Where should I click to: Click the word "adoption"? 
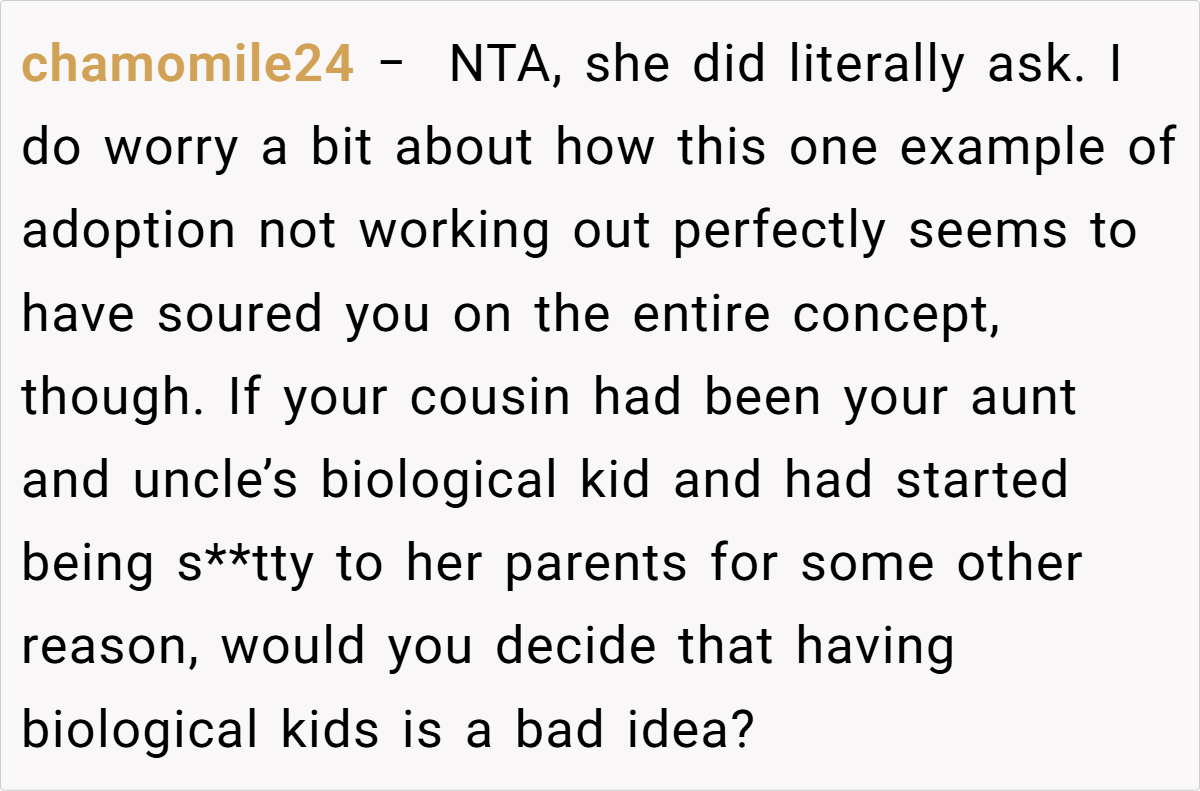coord(128,232)
